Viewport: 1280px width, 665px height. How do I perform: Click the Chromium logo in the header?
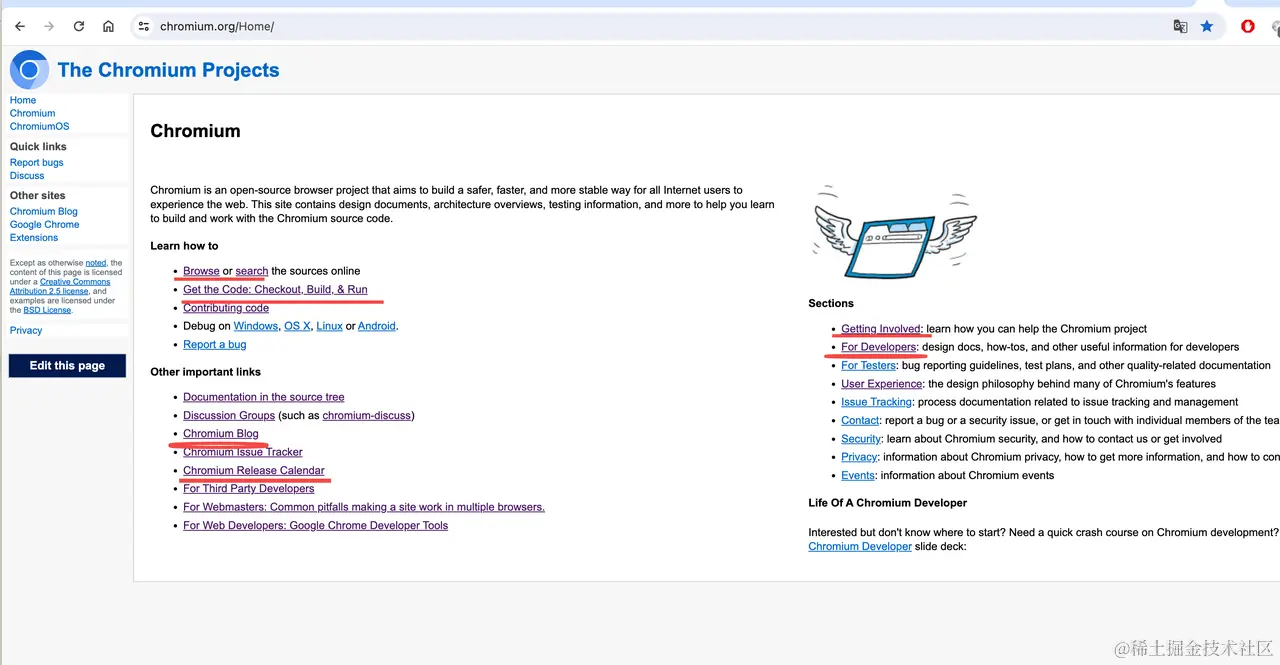click(x=29, y=70)
